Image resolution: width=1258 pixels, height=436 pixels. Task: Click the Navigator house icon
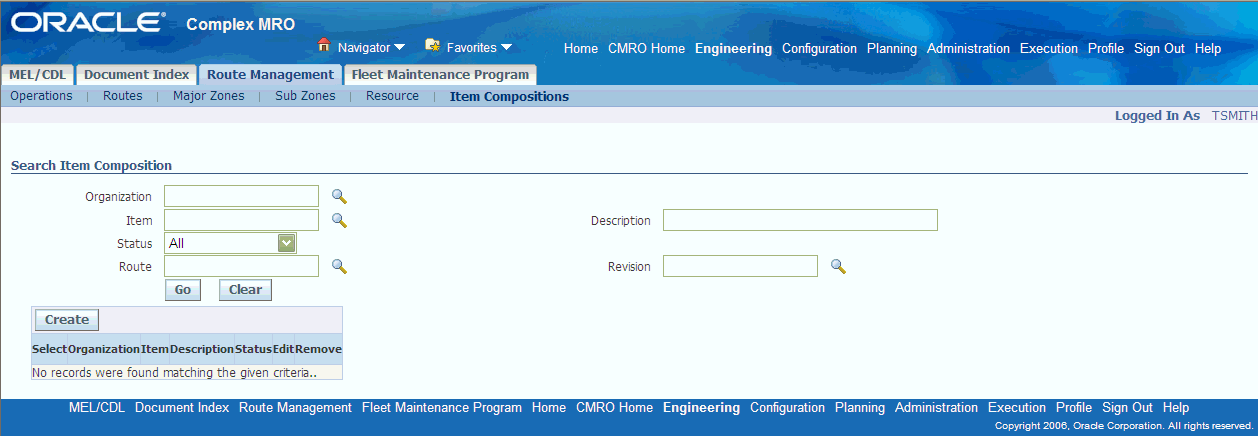point(324,45)
